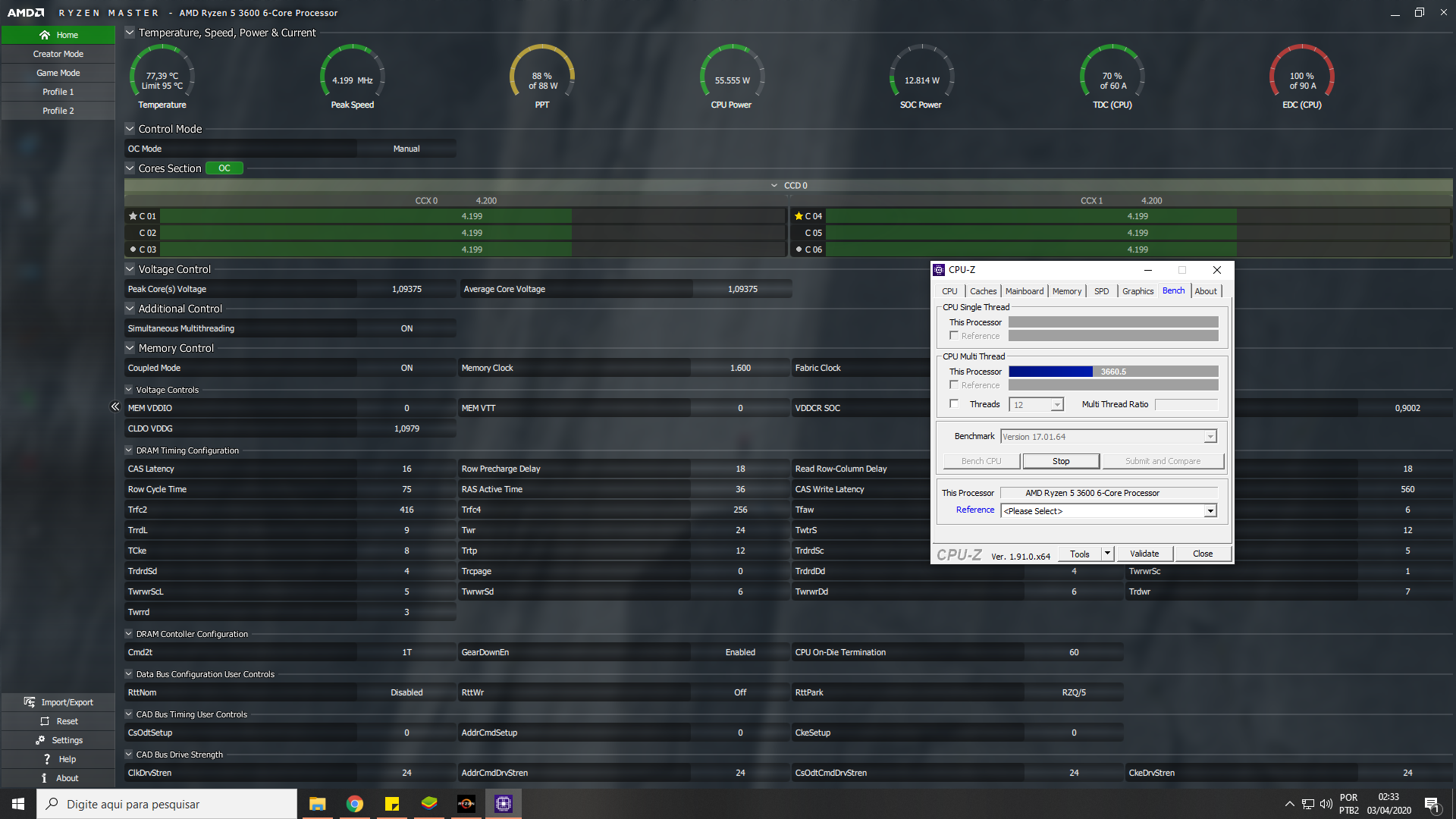
Task: Click Validate in CPU-Z
Action: point(1144,554)
